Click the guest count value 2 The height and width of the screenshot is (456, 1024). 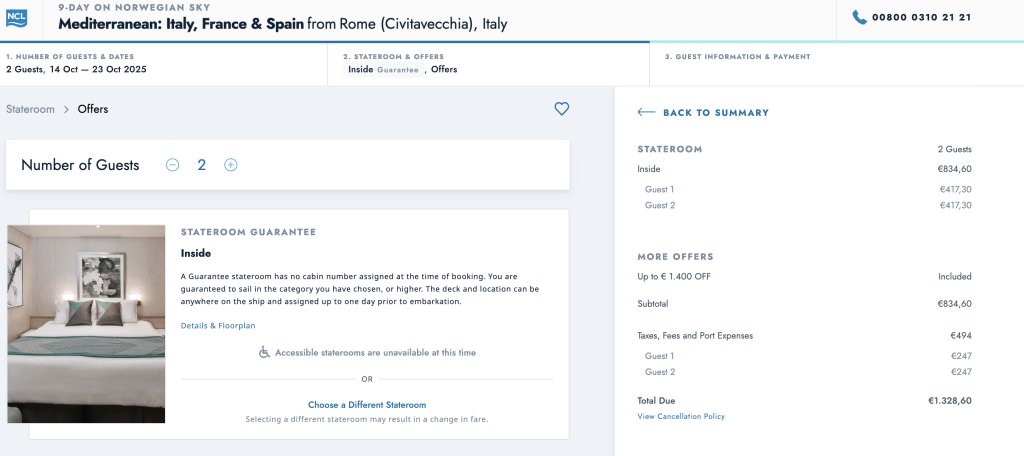point(201,165)
